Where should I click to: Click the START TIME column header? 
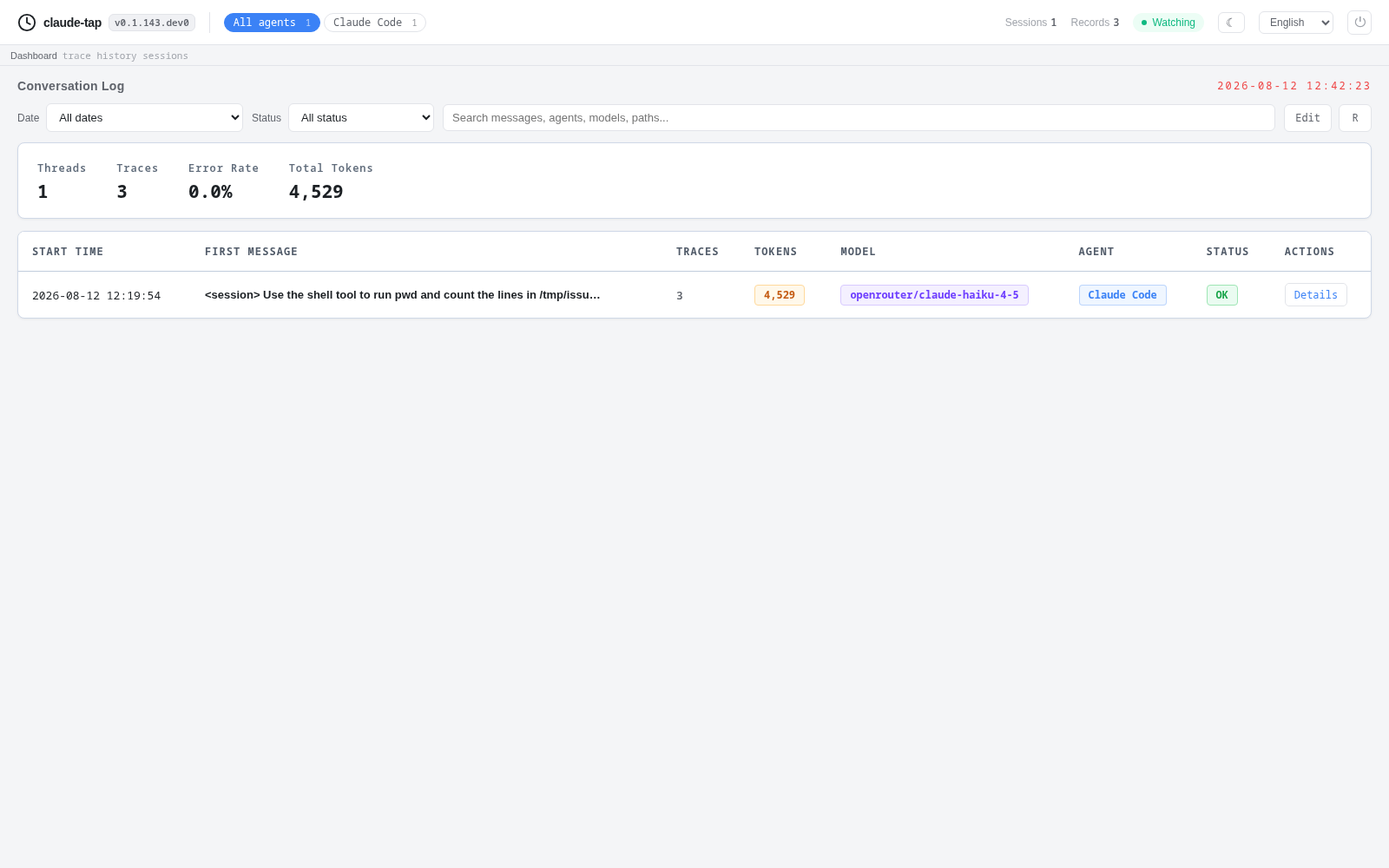click(68, 252)
